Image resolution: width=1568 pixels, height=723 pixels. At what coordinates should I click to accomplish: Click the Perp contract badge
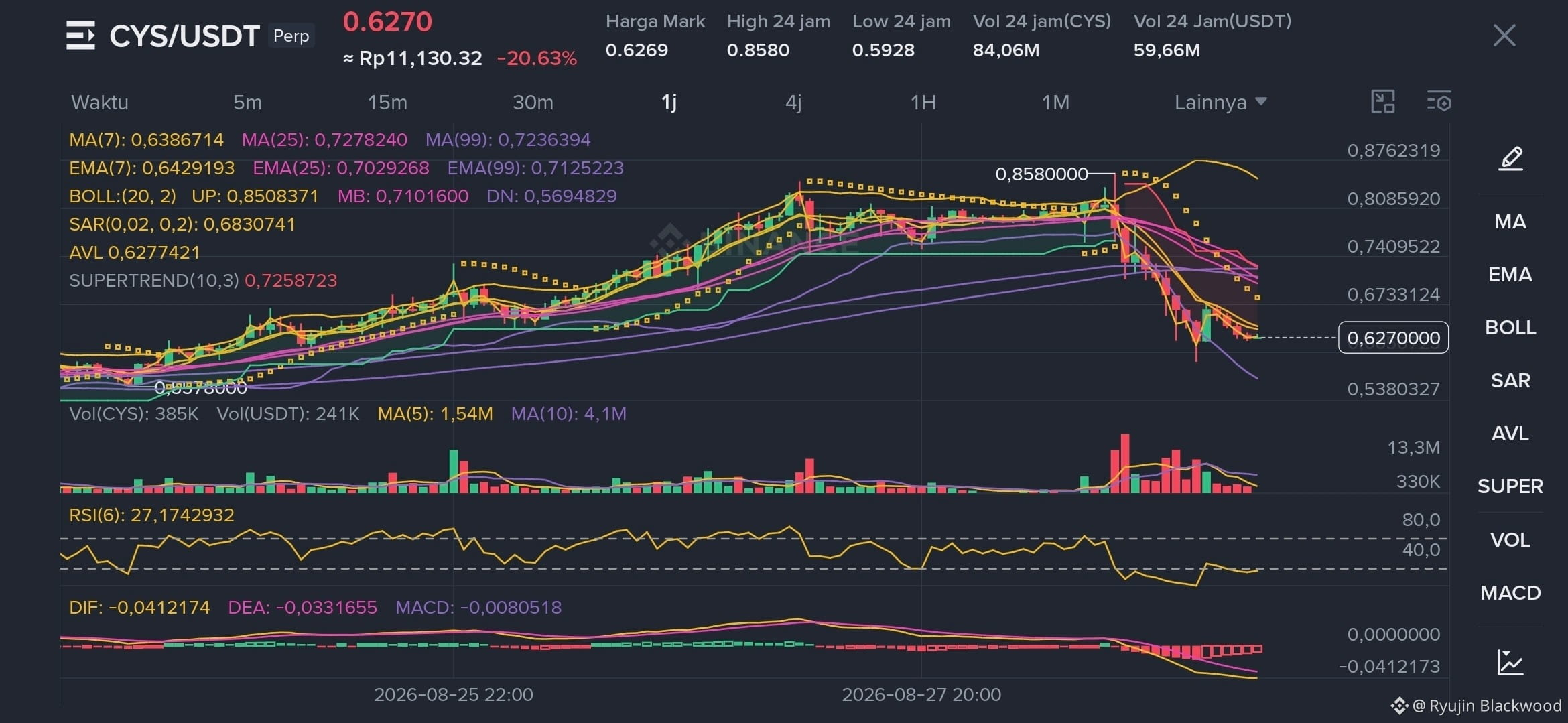[x=291, y=36]
